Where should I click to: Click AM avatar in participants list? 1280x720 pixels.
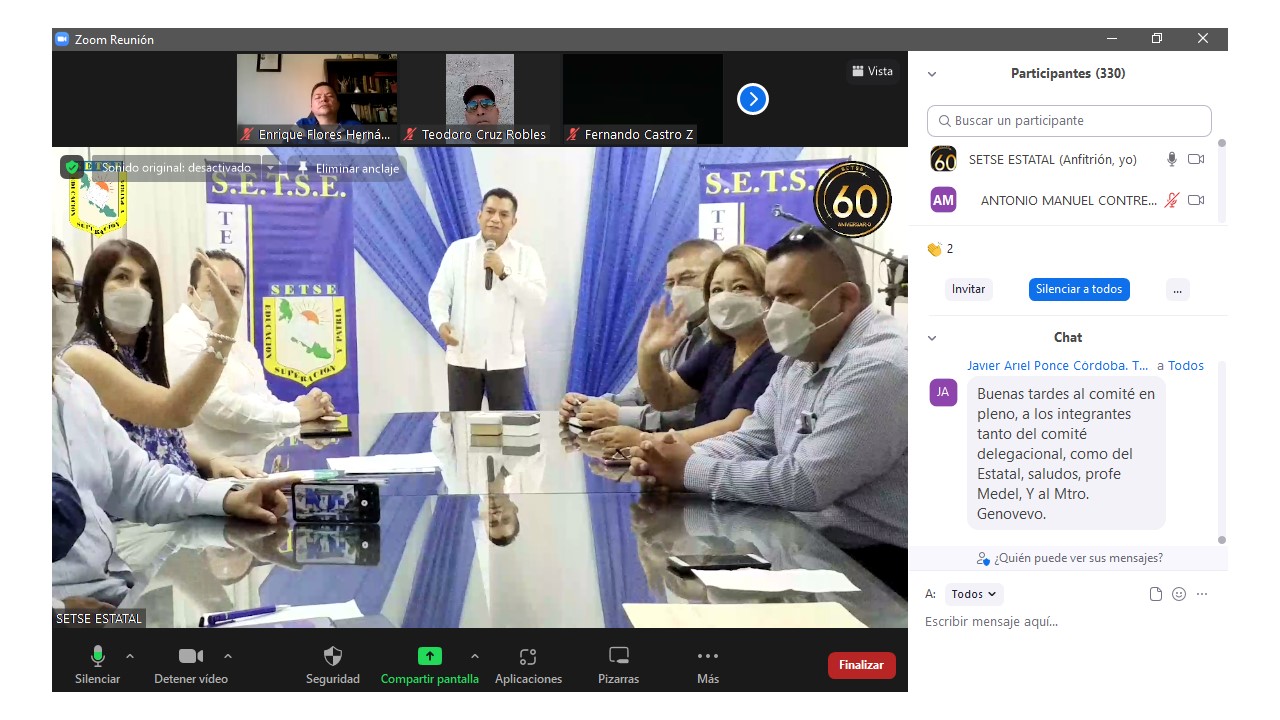[943, 200]
